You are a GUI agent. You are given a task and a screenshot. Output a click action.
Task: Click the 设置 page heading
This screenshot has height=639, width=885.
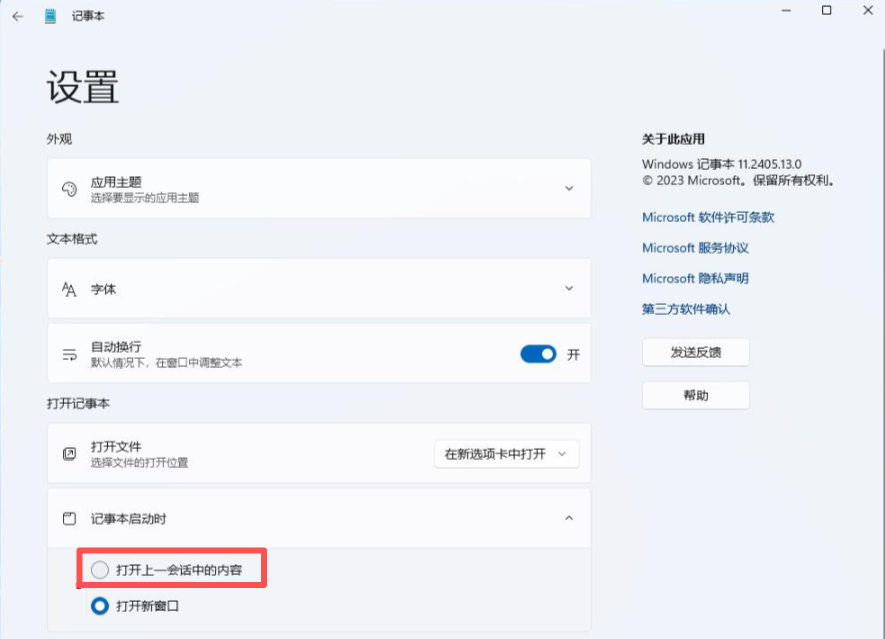click(83, 87)
